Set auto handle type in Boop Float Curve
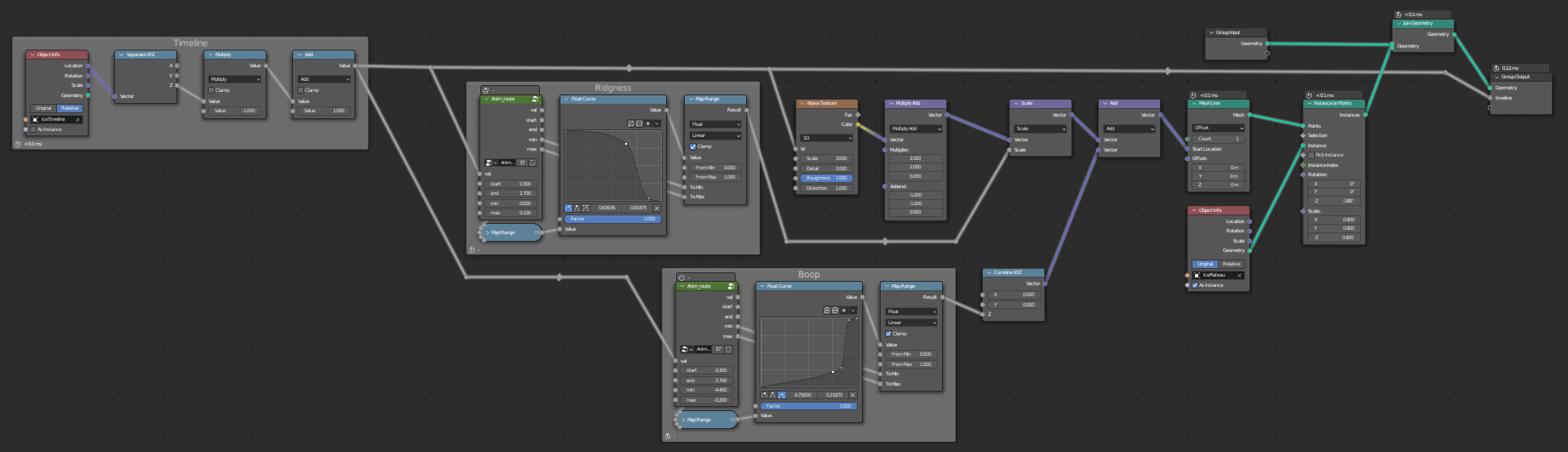 pyautogui.click(x=764, y=395)
